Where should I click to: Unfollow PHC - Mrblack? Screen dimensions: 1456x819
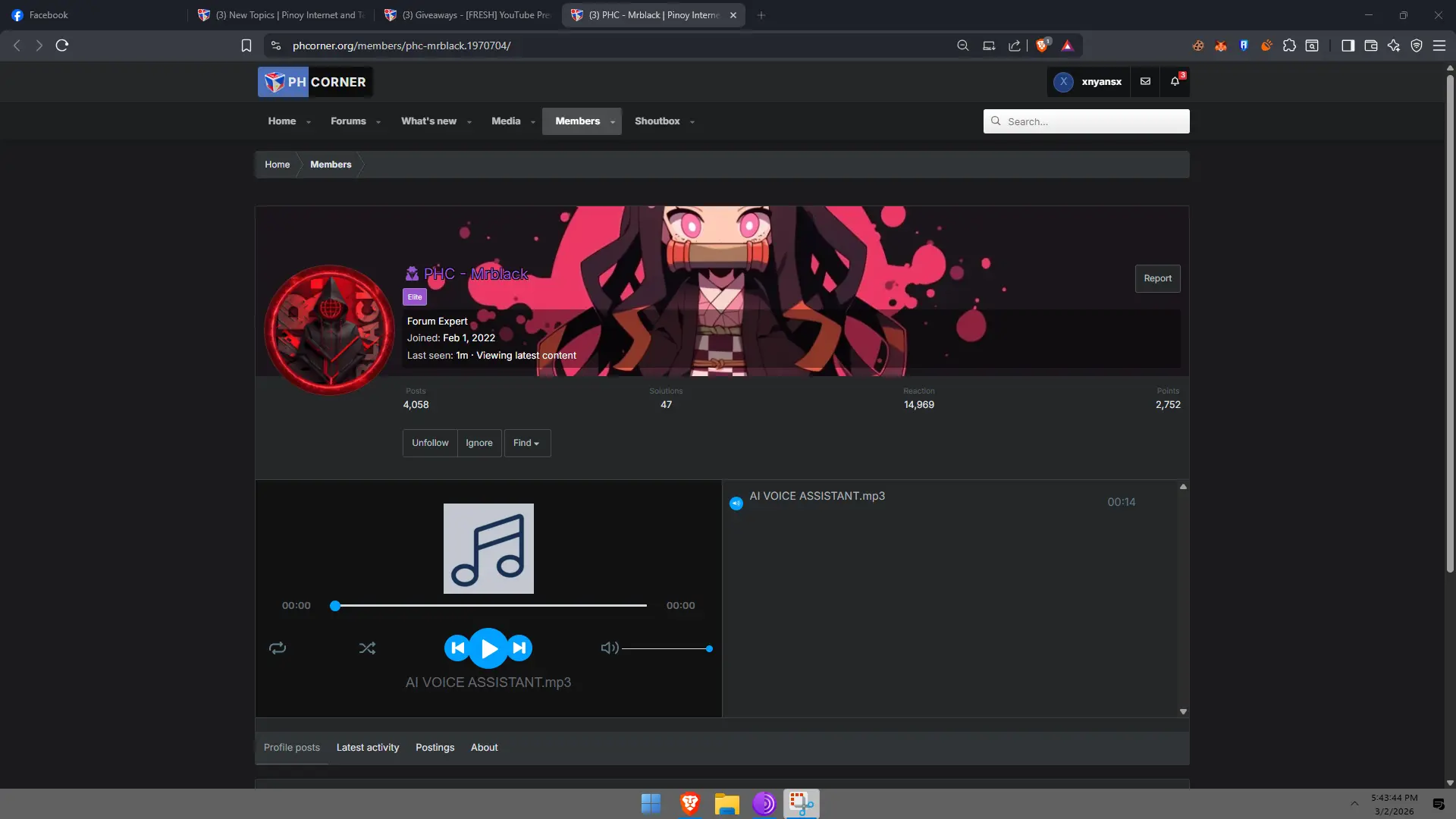(x=430, y=443)
